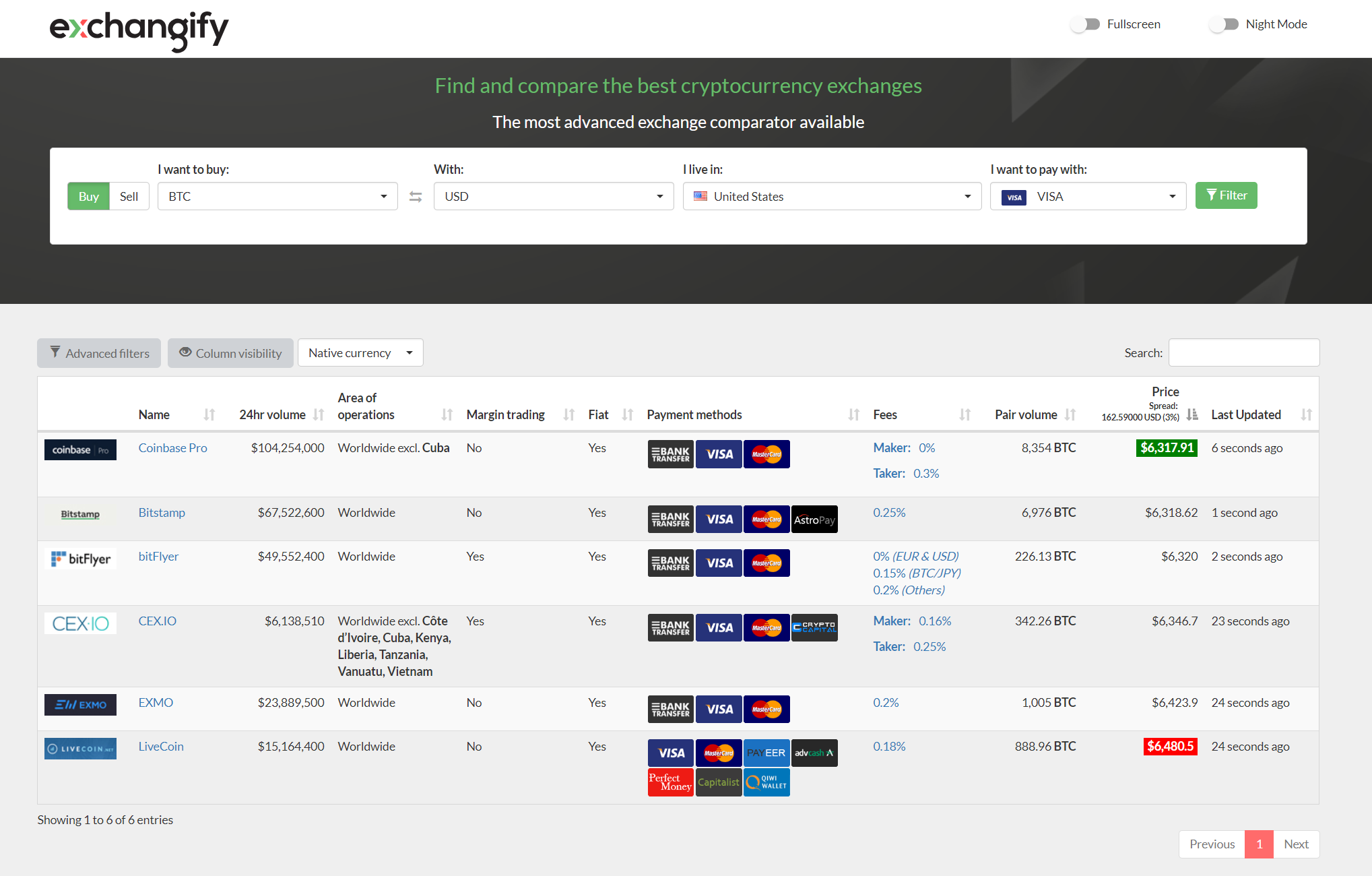Click the Search input field
Viewport: 1372px width, 876px height.
pos(1243,353)
